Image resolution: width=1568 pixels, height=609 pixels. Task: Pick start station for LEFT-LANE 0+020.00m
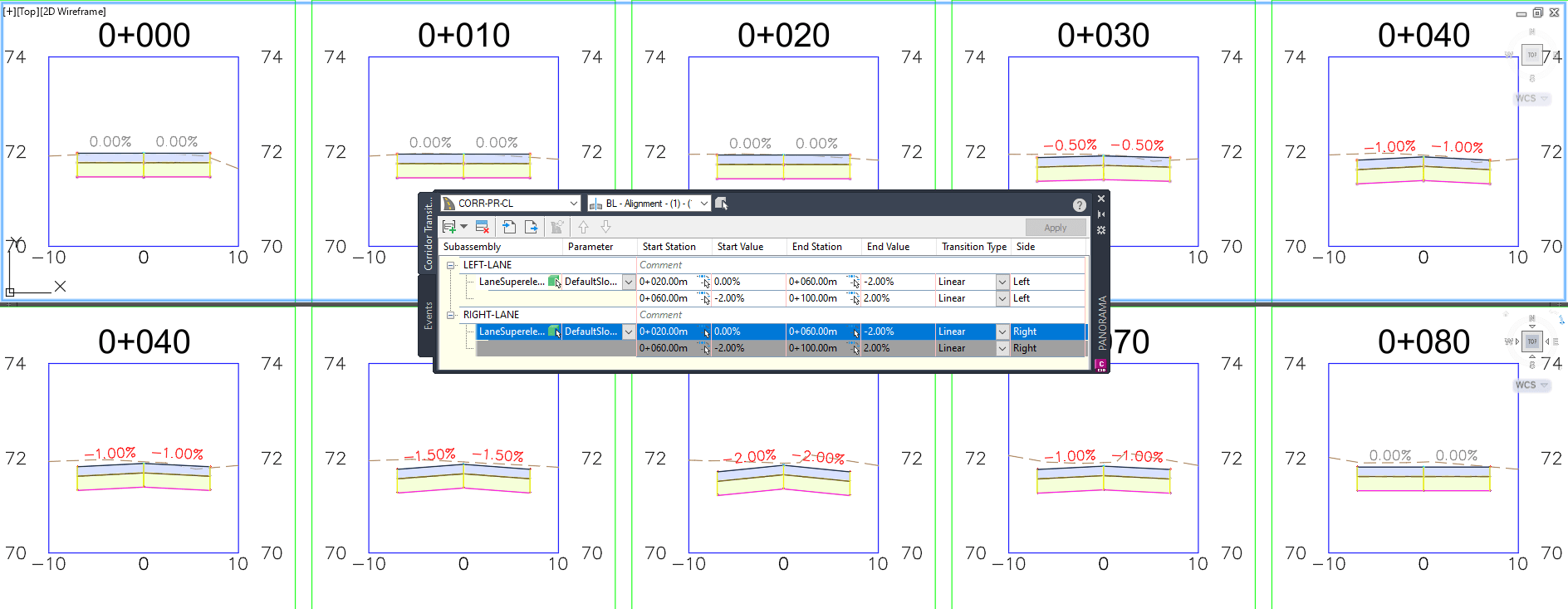tap(703, 282)
